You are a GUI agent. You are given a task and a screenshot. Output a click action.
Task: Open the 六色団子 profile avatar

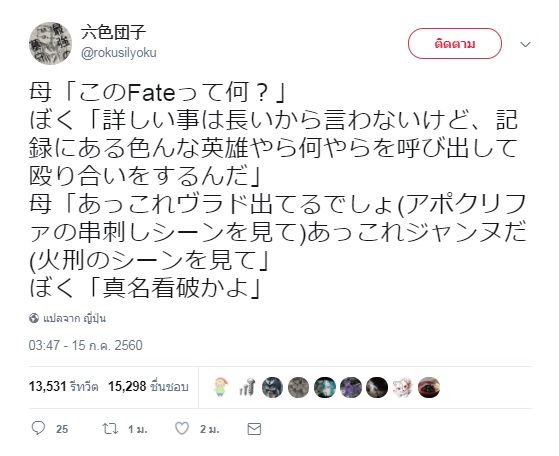tap(50, 43)
